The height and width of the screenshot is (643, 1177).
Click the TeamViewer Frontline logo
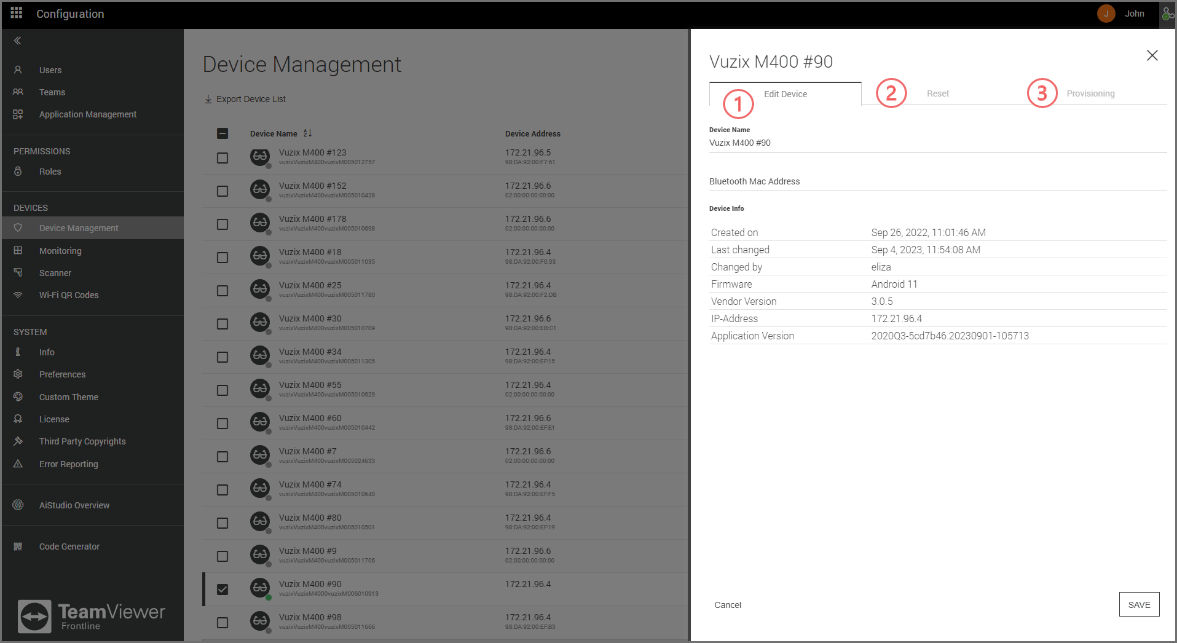[92, 617]
